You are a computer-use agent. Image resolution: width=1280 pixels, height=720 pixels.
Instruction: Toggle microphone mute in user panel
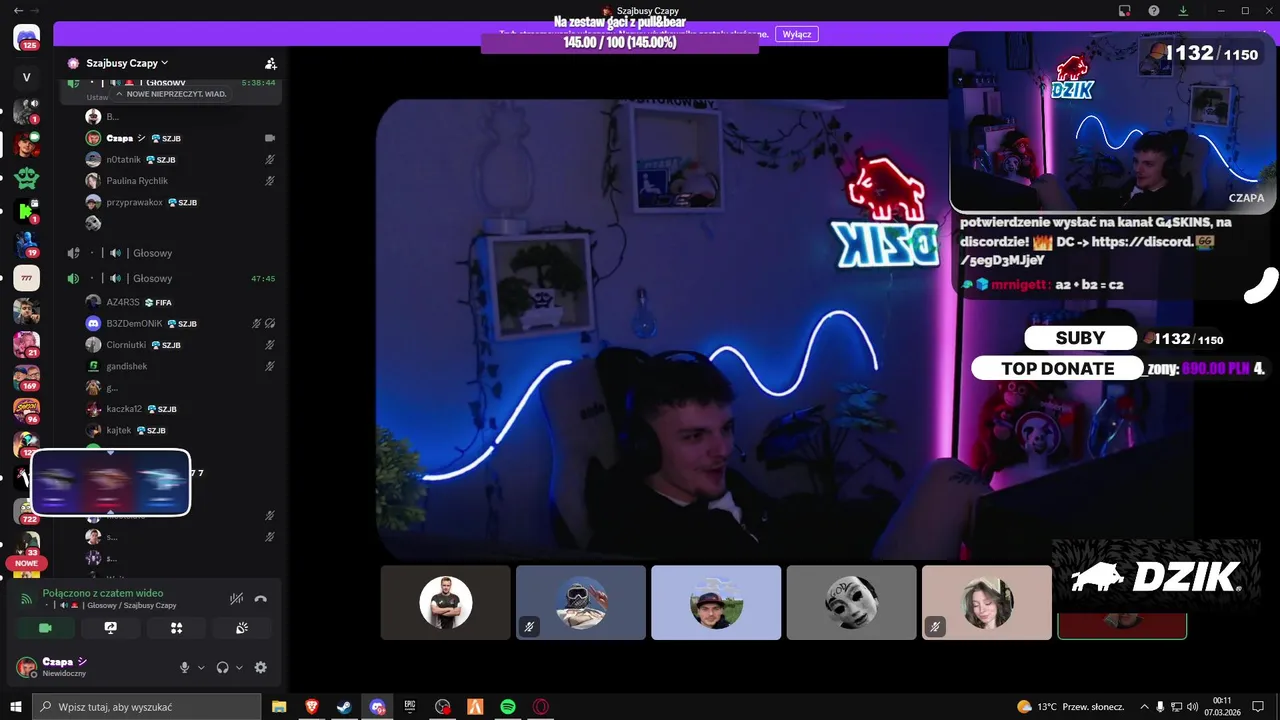coord(184,667)
